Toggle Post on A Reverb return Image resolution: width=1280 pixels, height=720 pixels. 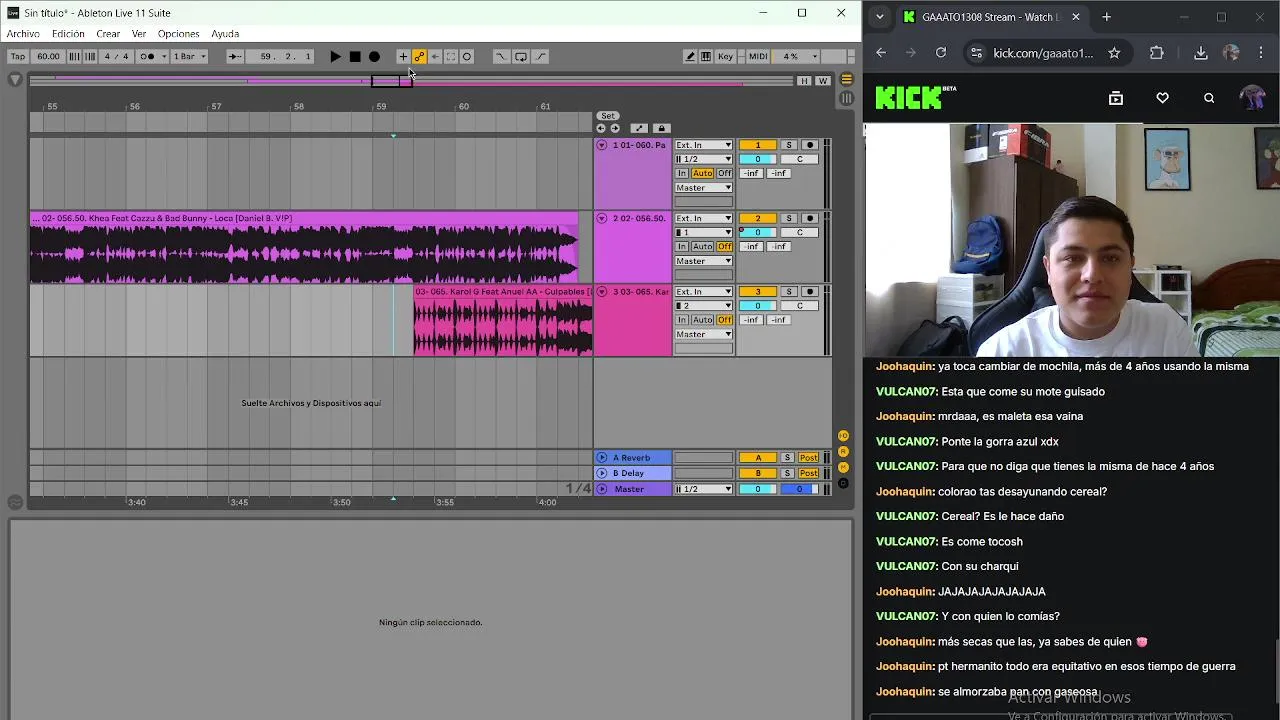click(x=808, y=458)
